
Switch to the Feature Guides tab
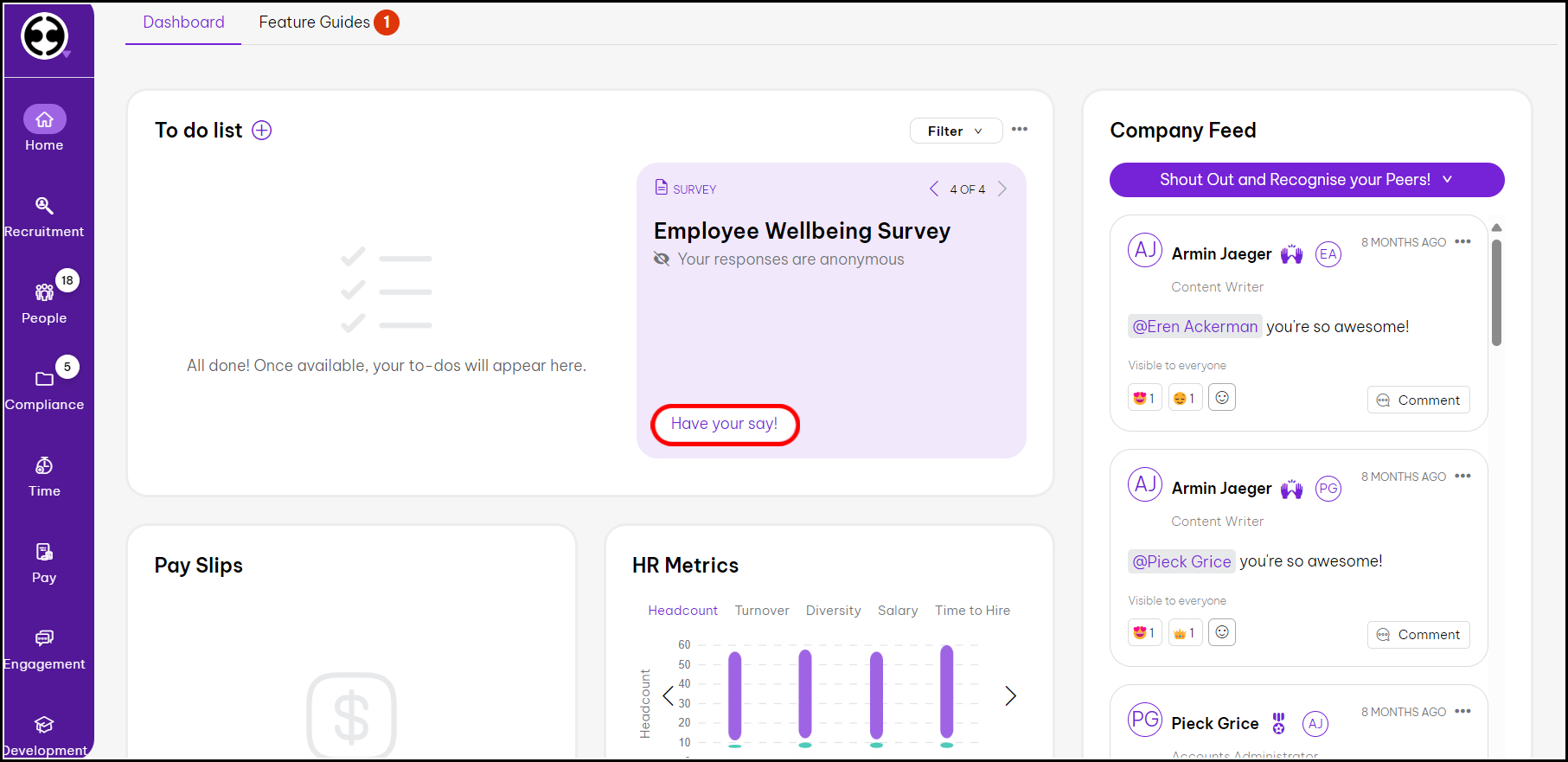(315, 22)
